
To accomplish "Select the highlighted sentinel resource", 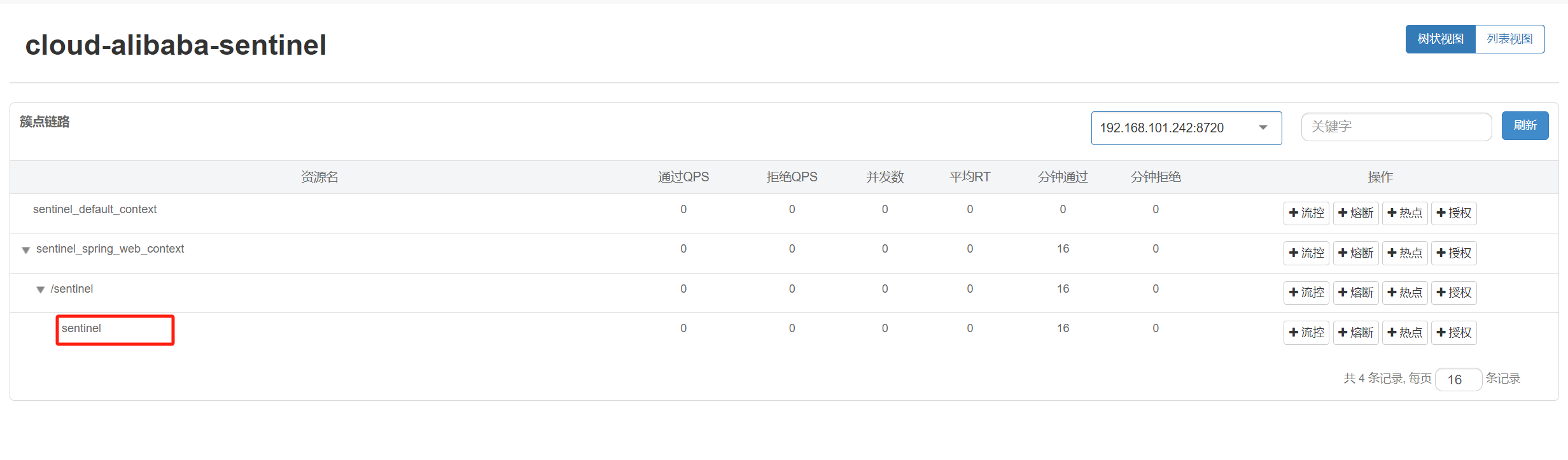I will coord(81,329).
